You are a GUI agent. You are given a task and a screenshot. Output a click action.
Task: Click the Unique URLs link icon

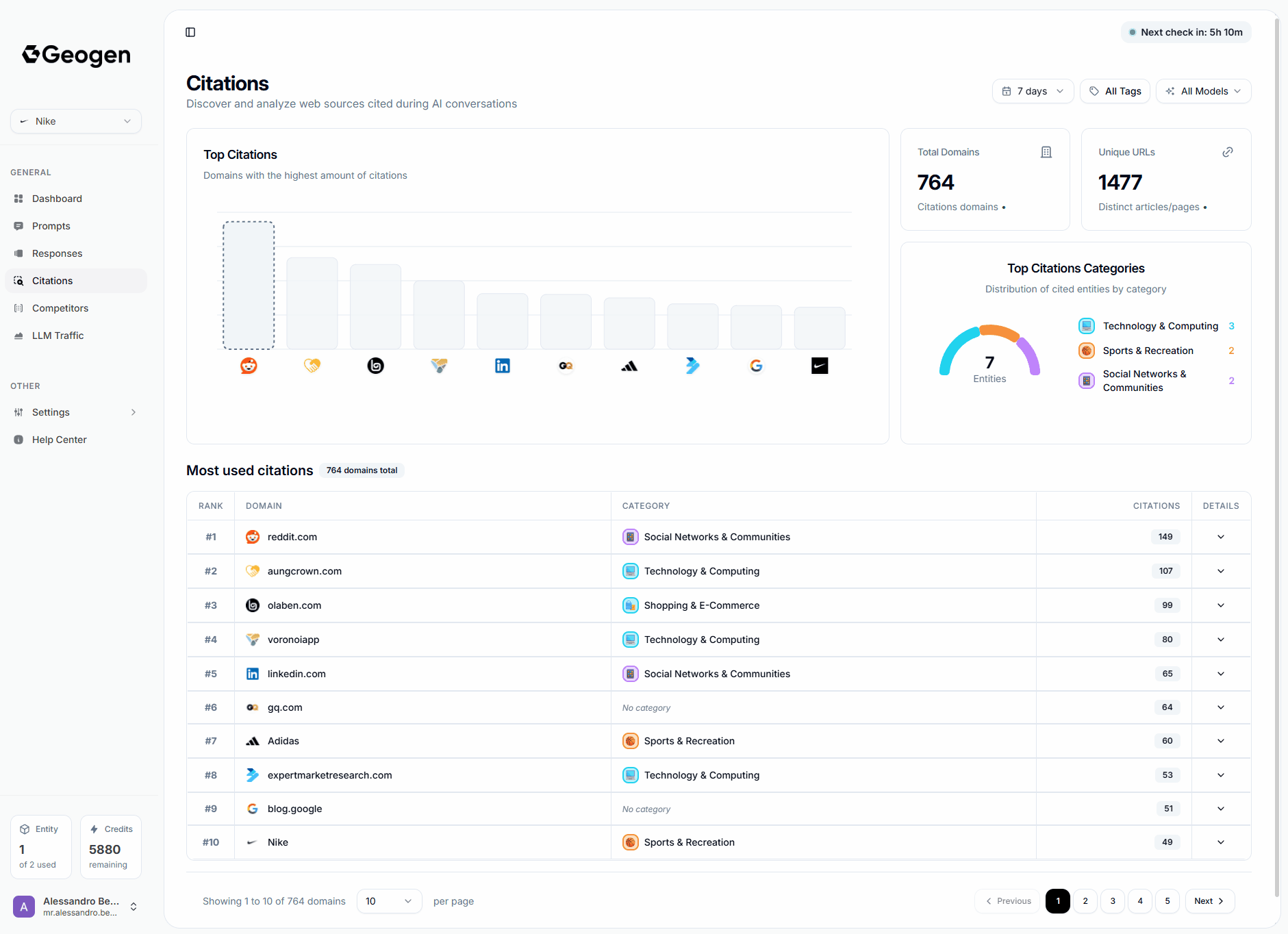1228,152
